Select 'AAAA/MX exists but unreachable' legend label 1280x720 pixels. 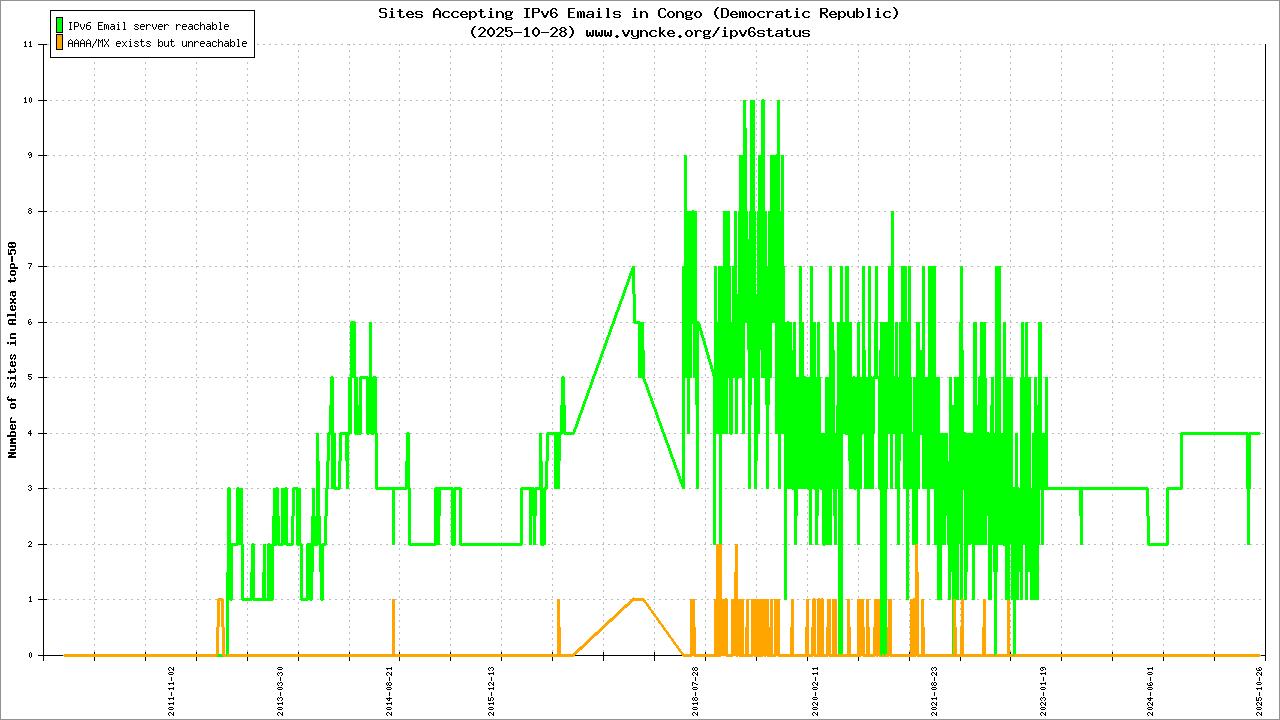click(x=157, y=44)
